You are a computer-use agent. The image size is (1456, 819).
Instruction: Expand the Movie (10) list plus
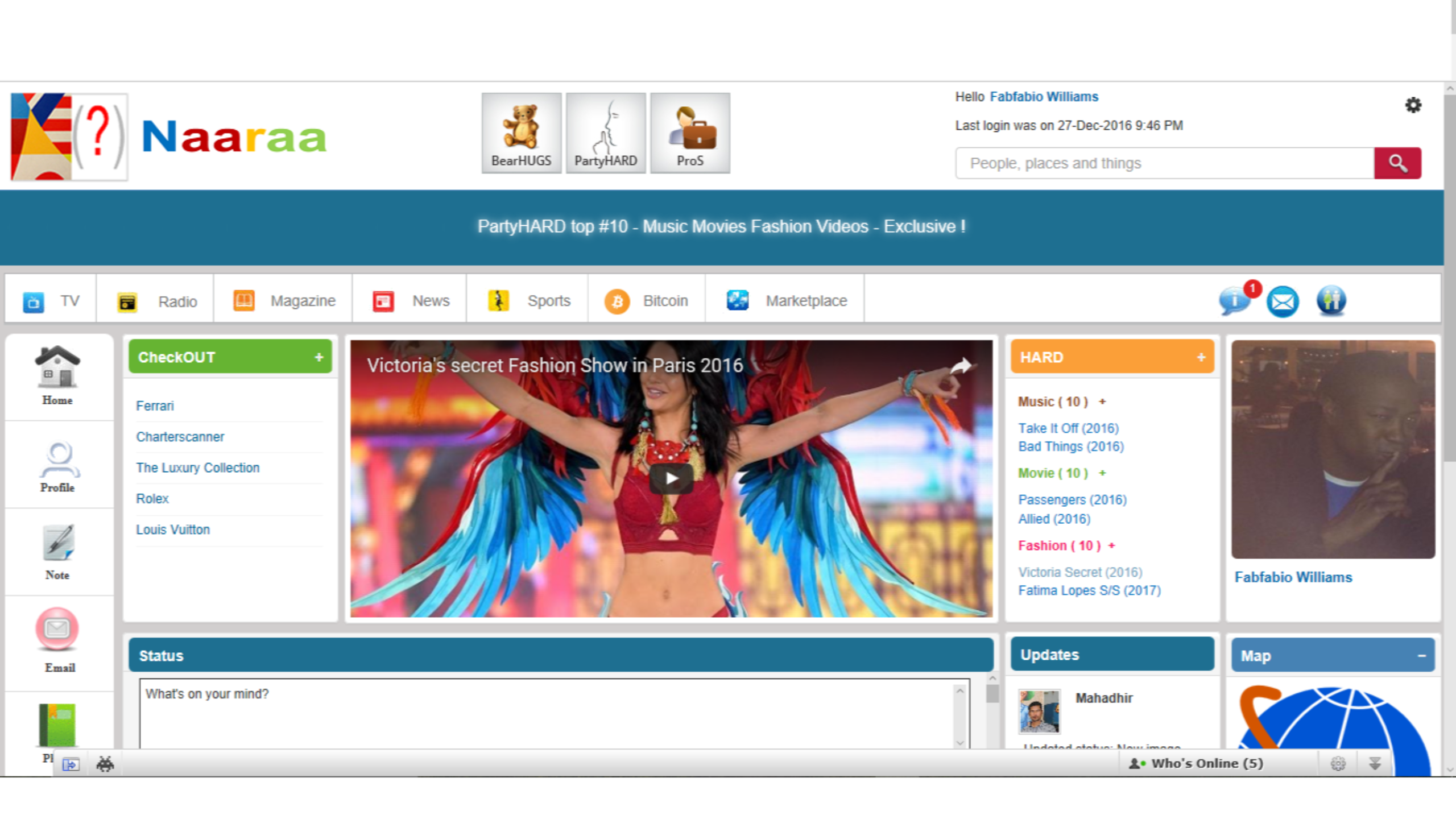click(x=1102, y=473)
